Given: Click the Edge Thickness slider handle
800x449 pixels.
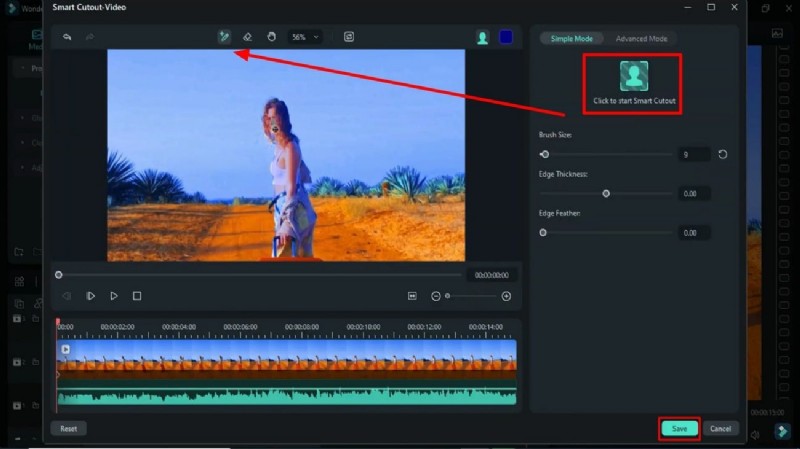Looking at the screenshot, I should point(606,193).
